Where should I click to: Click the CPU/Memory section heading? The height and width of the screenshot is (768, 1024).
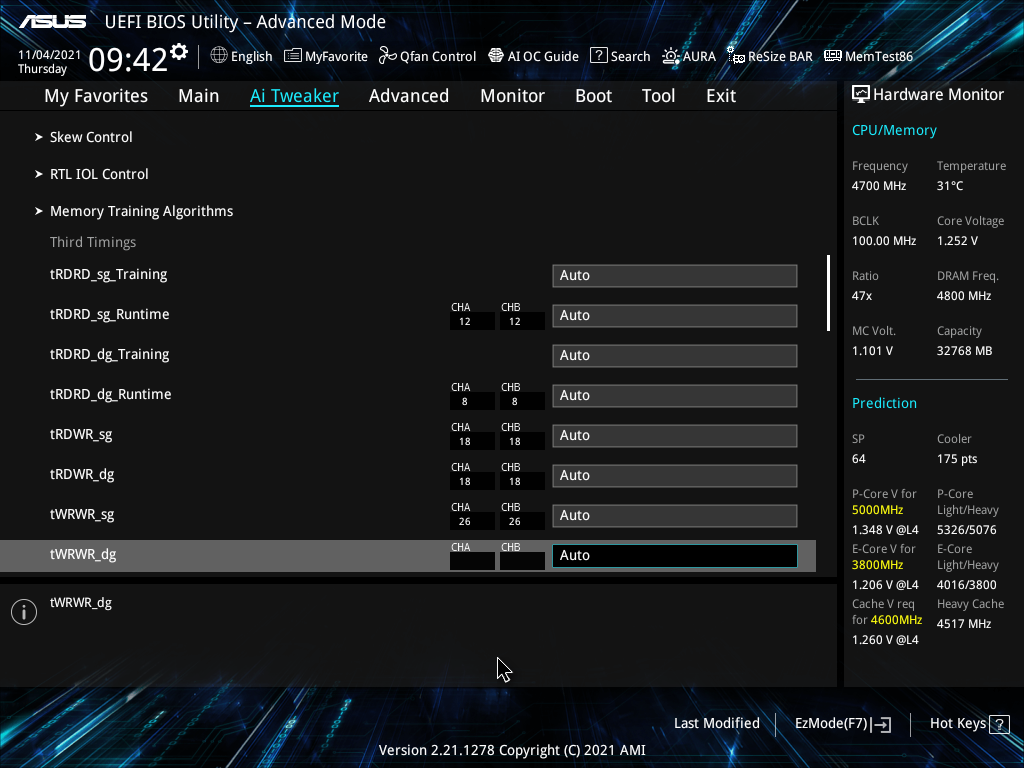coord(894,130)
